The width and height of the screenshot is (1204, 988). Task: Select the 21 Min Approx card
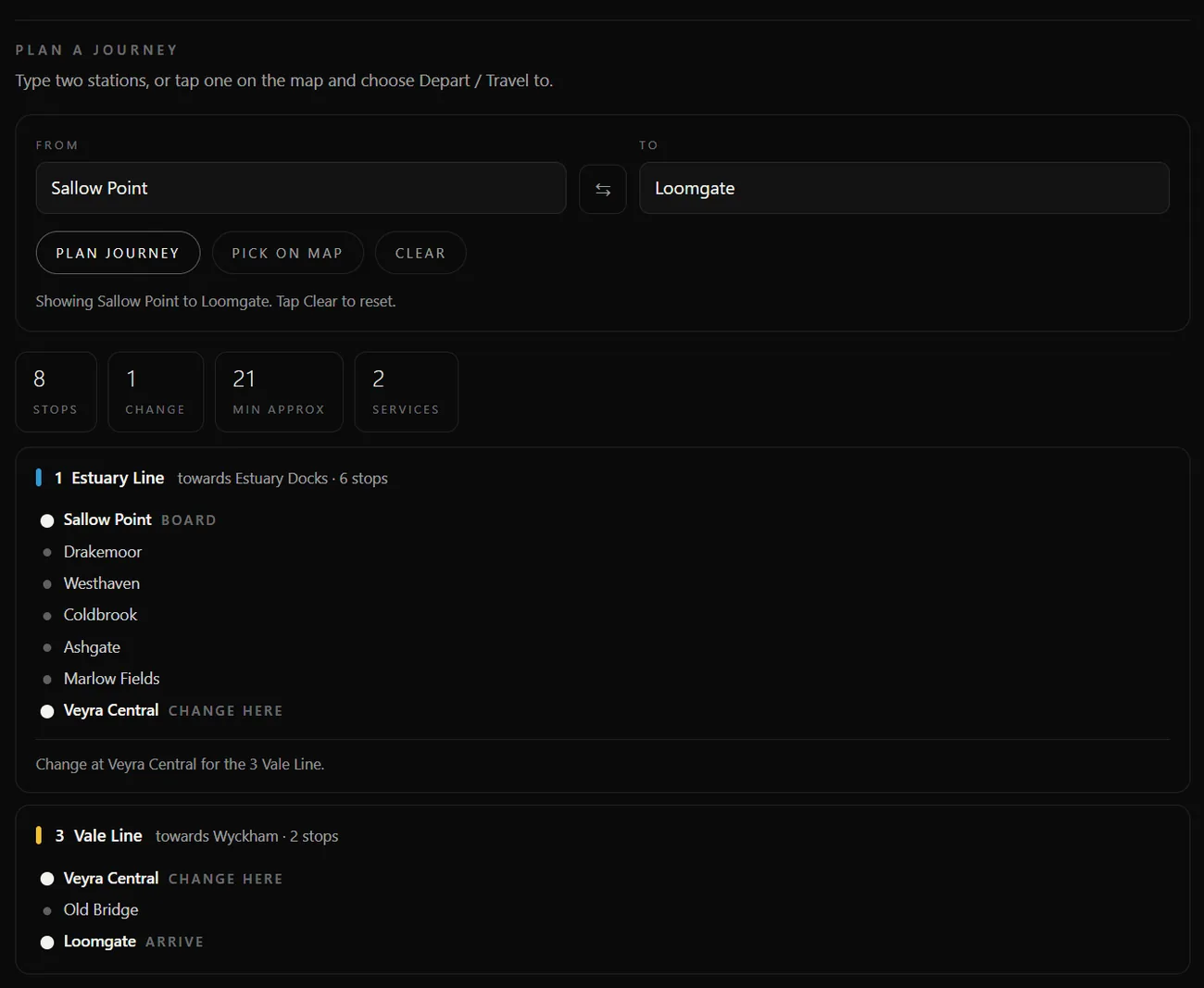tap(279, 392)
